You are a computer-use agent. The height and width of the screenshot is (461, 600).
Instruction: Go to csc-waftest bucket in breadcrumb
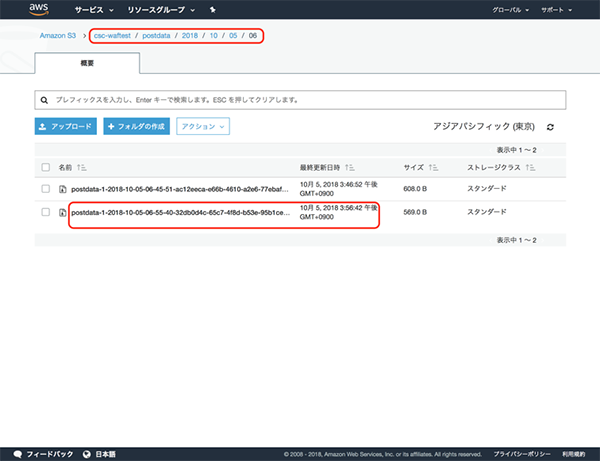click(112, 35)
